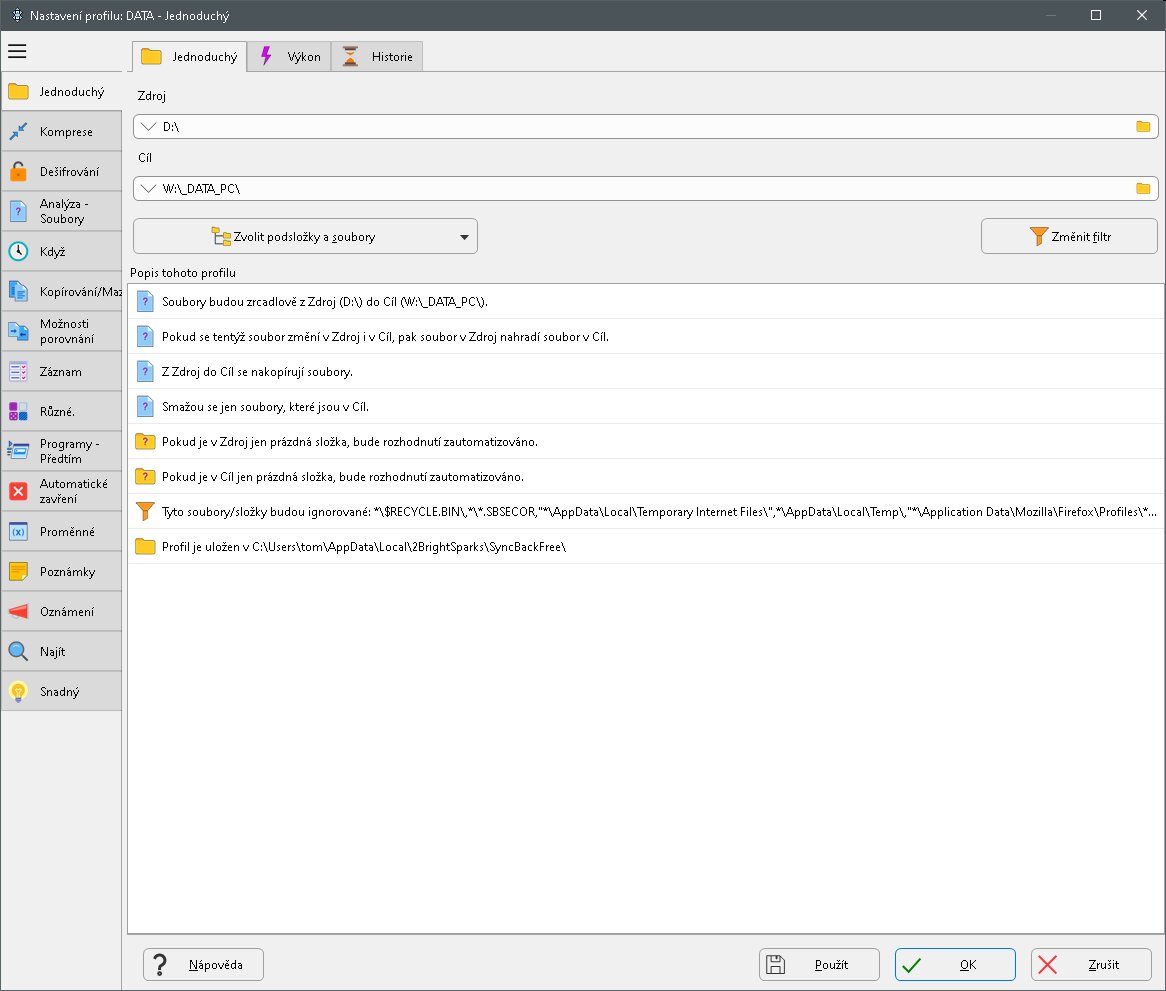This screenshot has width=1166, height=991.
Task: Click the Snadný lightbulb icon
Action: [x=19, y=691]
